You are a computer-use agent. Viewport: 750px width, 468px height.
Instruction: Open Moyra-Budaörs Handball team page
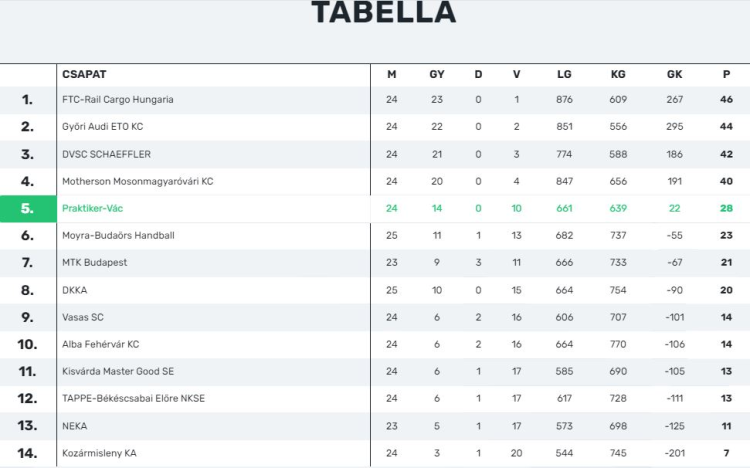click(118, 235)
